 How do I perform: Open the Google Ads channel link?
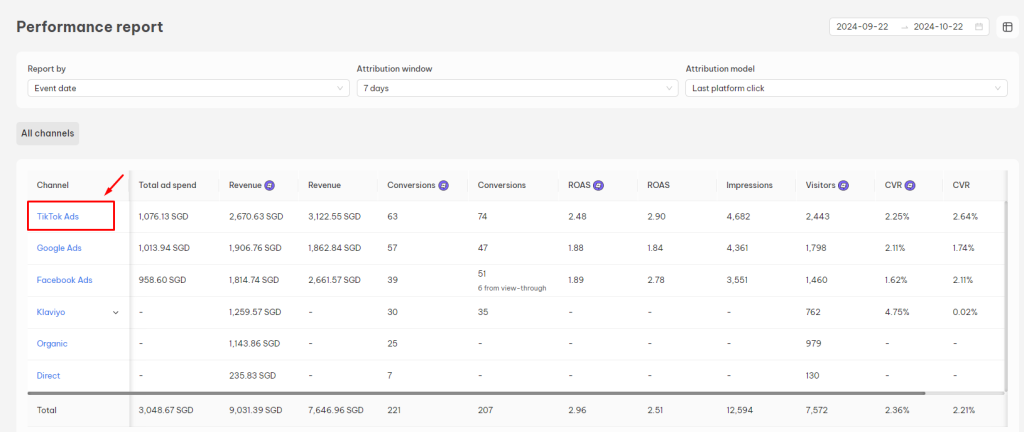(59, 248)
